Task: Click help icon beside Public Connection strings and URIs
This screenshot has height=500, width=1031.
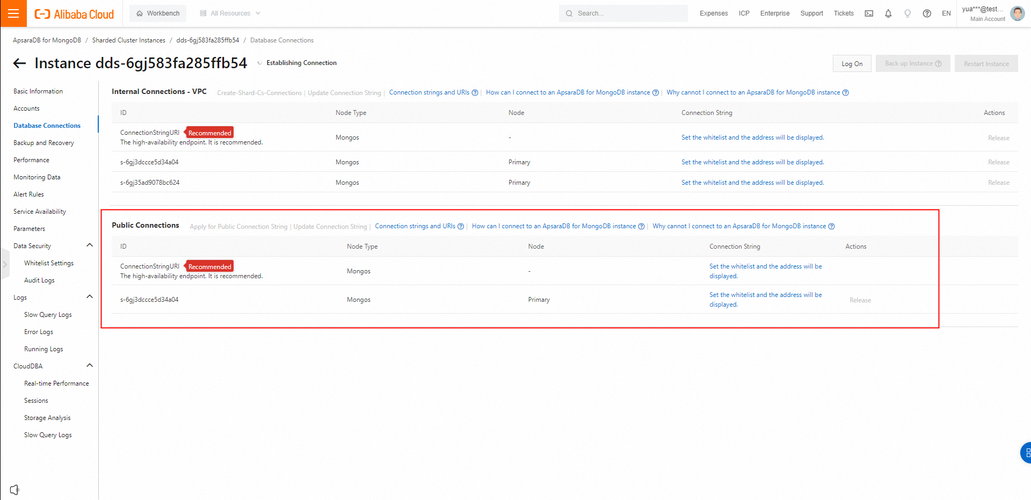Action: pos(461,226)
